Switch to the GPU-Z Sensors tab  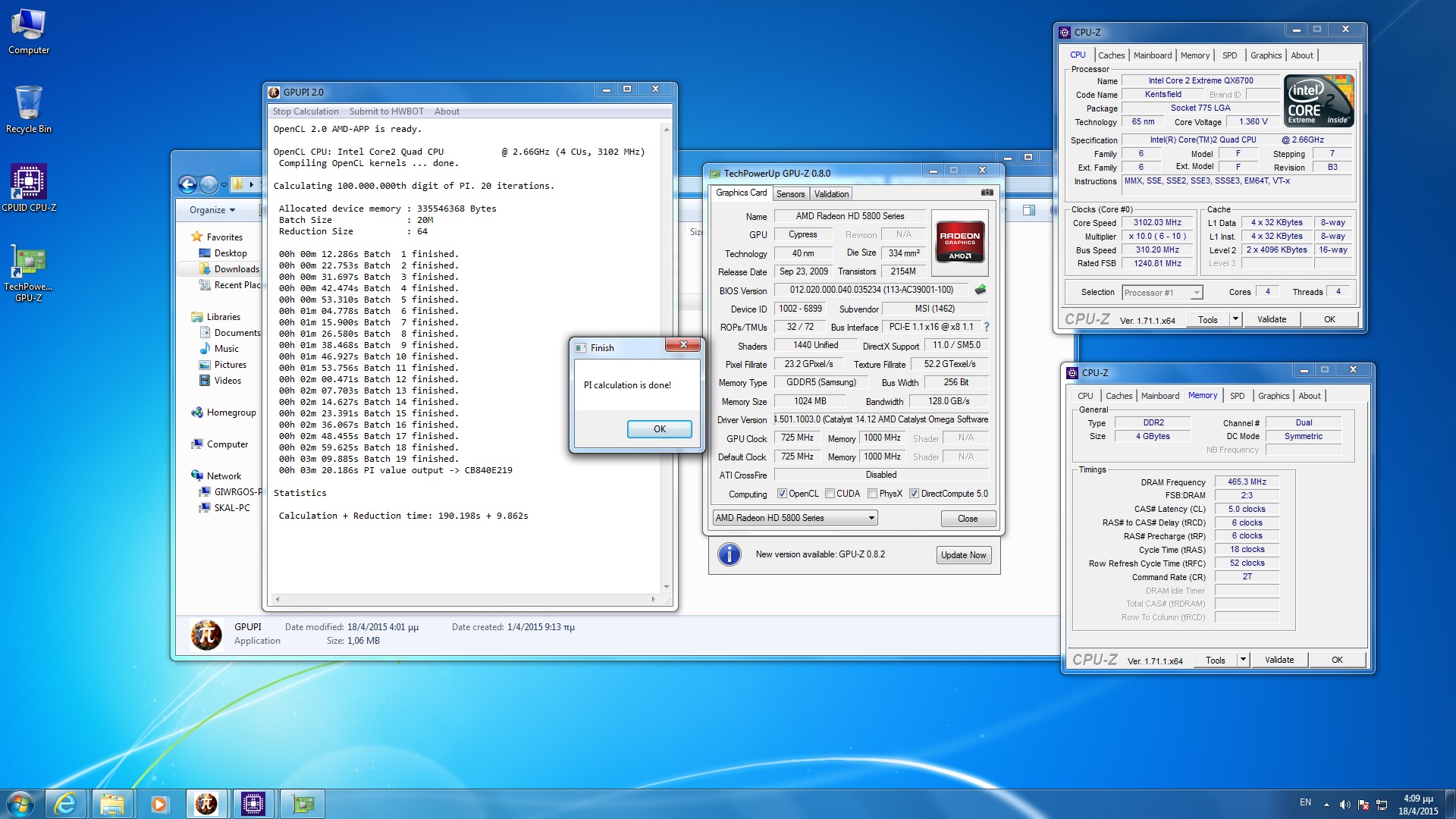click(x=790, y=194)
